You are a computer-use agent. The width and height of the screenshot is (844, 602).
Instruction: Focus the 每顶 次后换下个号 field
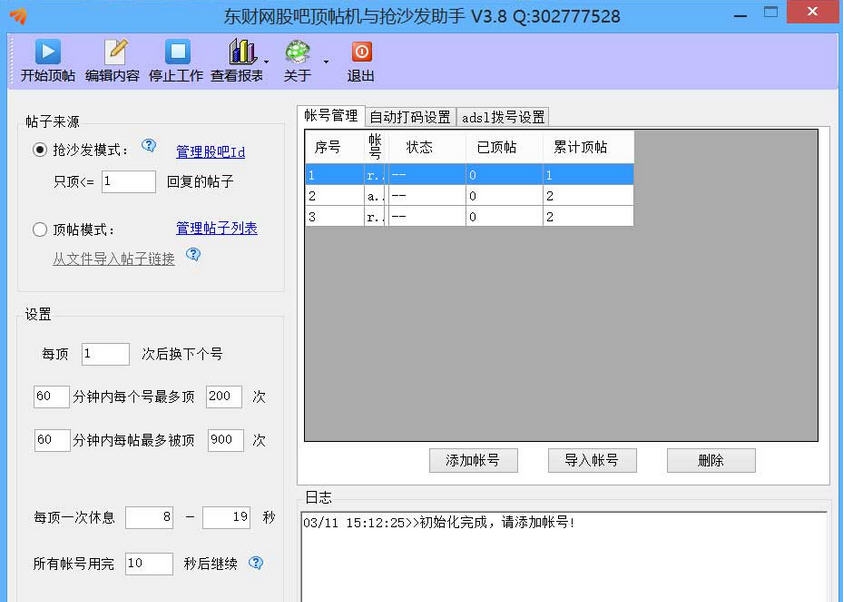point(106,354)
